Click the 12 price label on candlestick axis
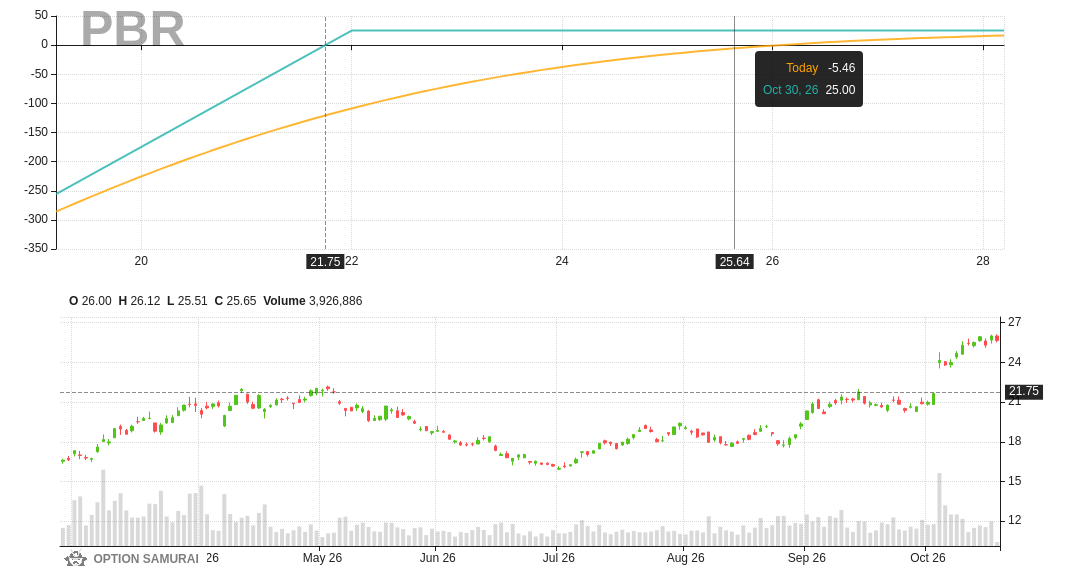This screenshot has width=1072, height=570. pos(1015,520)
